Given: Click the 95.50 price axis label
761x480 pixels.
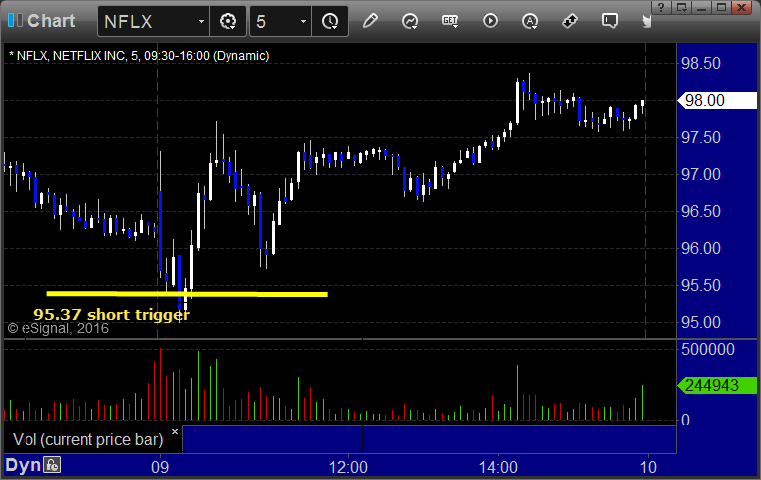Looking at the screenshot, I should coord(700,285).
